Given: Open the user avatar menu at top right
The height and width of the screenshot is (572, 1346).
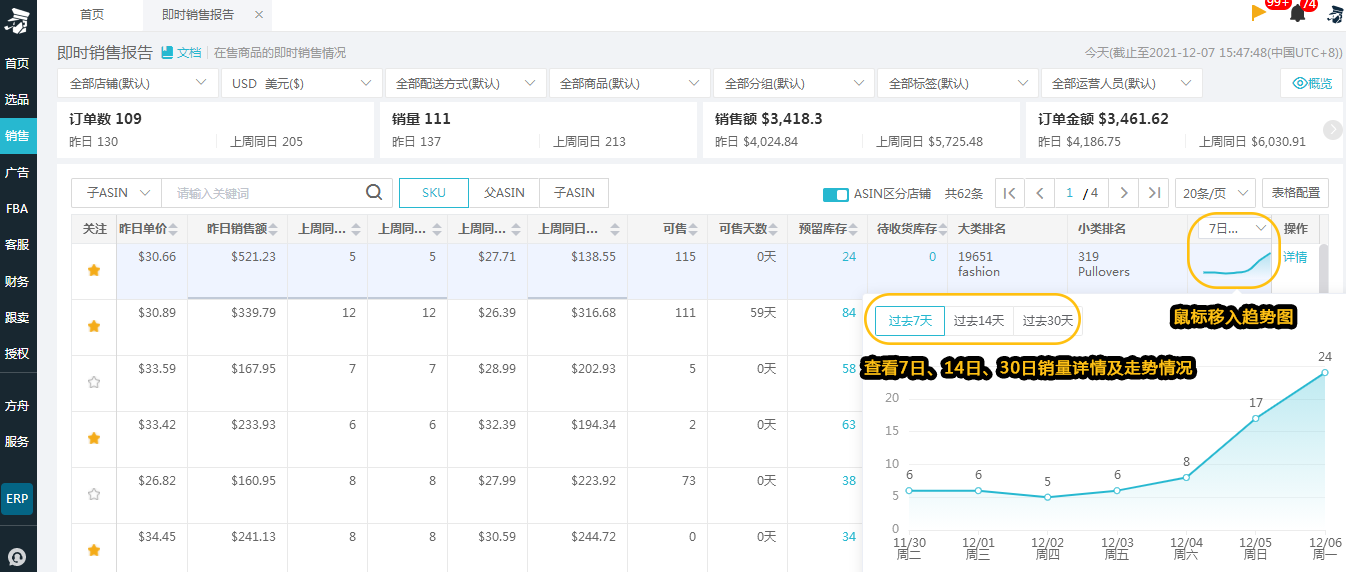Looking at the screenshot, I should [1335, 13].
